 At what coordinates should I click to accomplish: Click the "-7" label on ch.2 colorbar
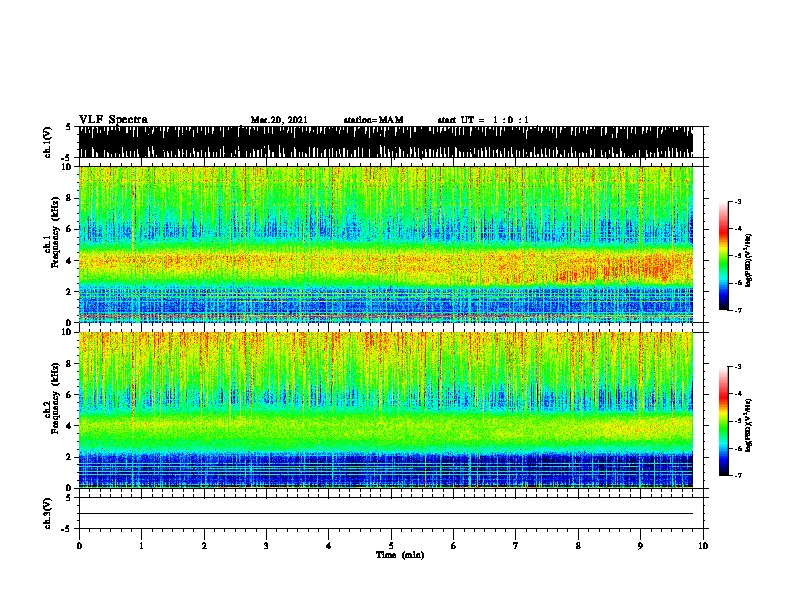click(x=737, y=475)
